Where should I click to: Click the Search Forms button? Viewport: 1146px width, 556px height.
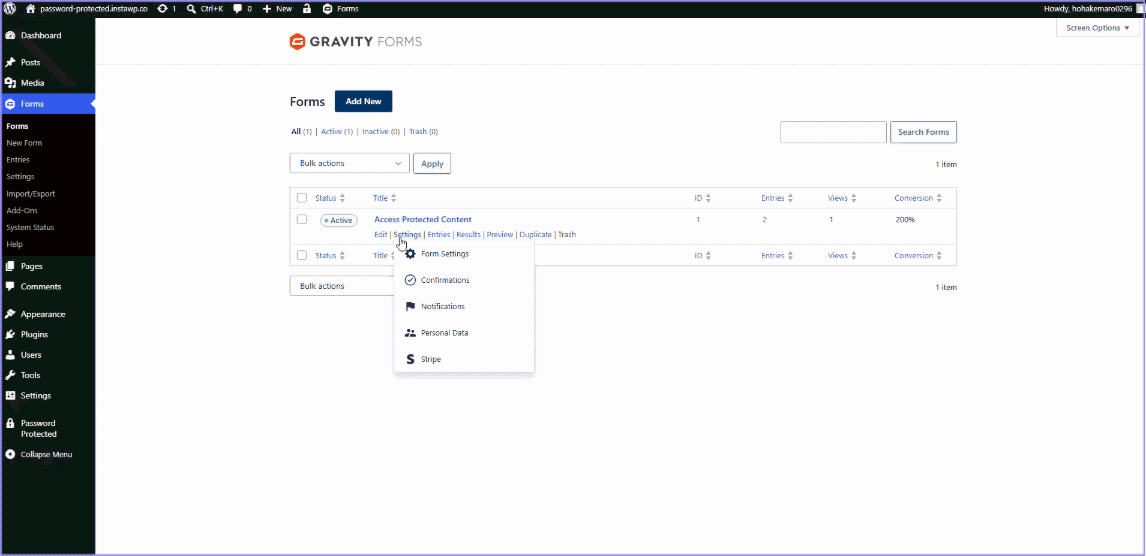(923, 132)
